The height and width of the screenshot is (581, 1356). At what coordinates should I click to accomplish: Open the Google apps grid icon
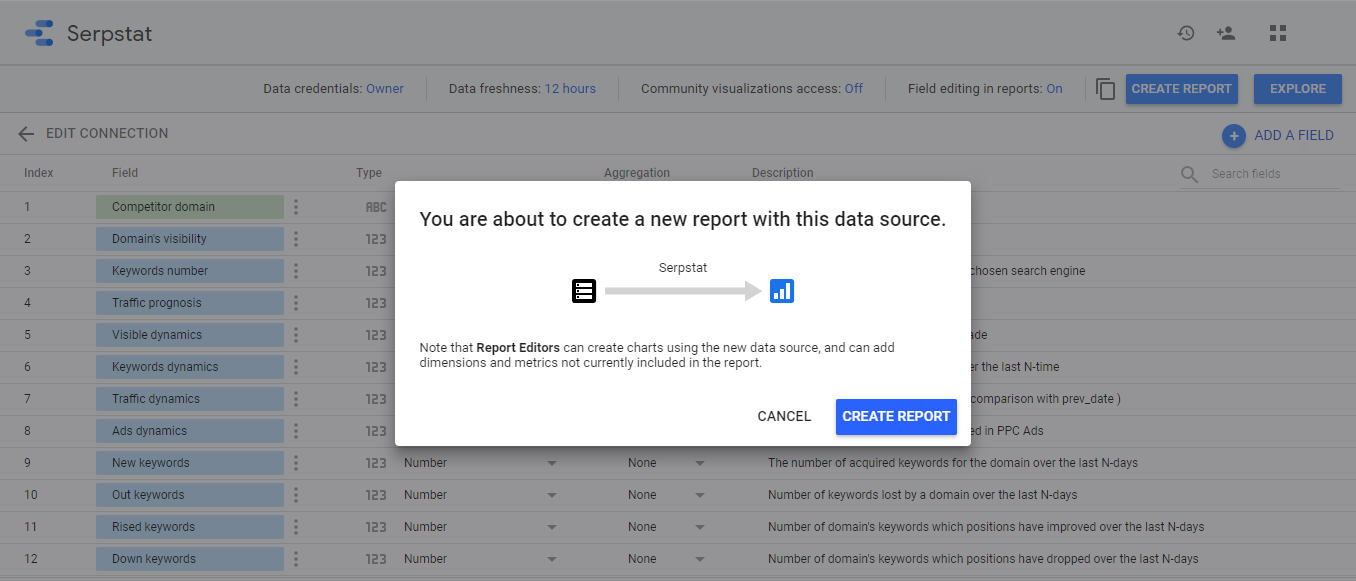coord(1277,33)
